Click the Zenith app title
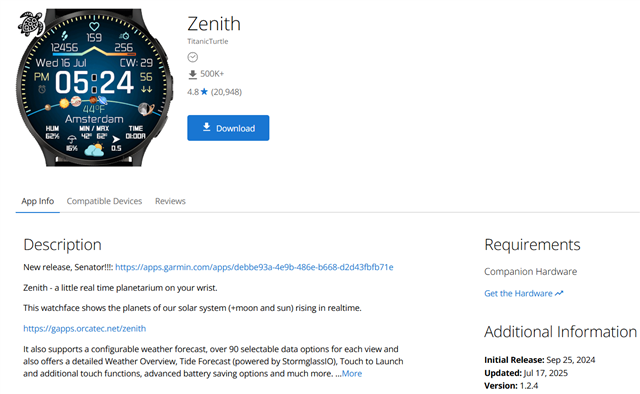The height and width of the screenshot is (394, 640). point(214,24)
